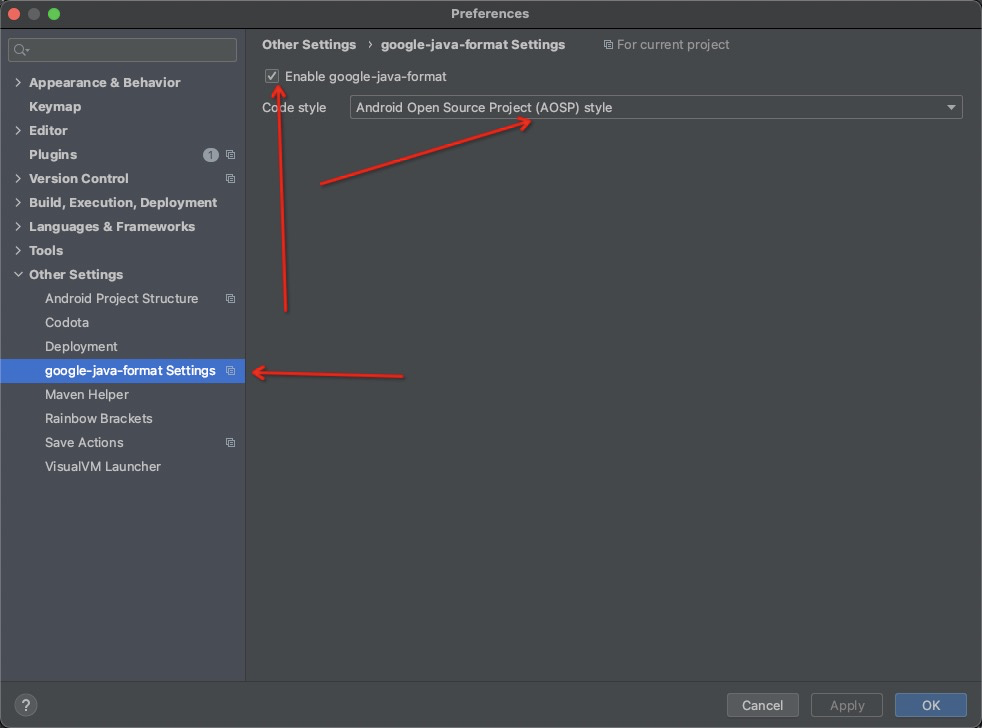Expand Languages & Frameworks chevron

[x=18, y=226]
